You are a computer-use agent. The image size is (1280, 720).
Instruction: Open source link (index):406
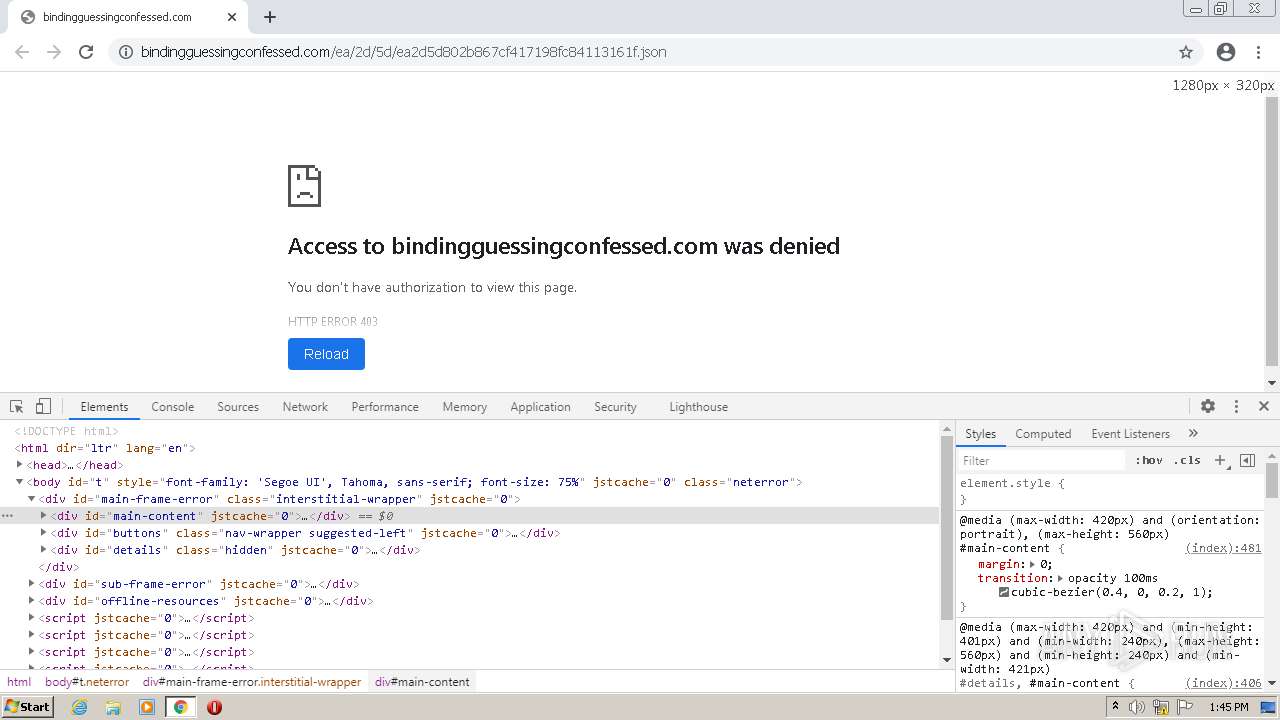(x=1223, y=683)
